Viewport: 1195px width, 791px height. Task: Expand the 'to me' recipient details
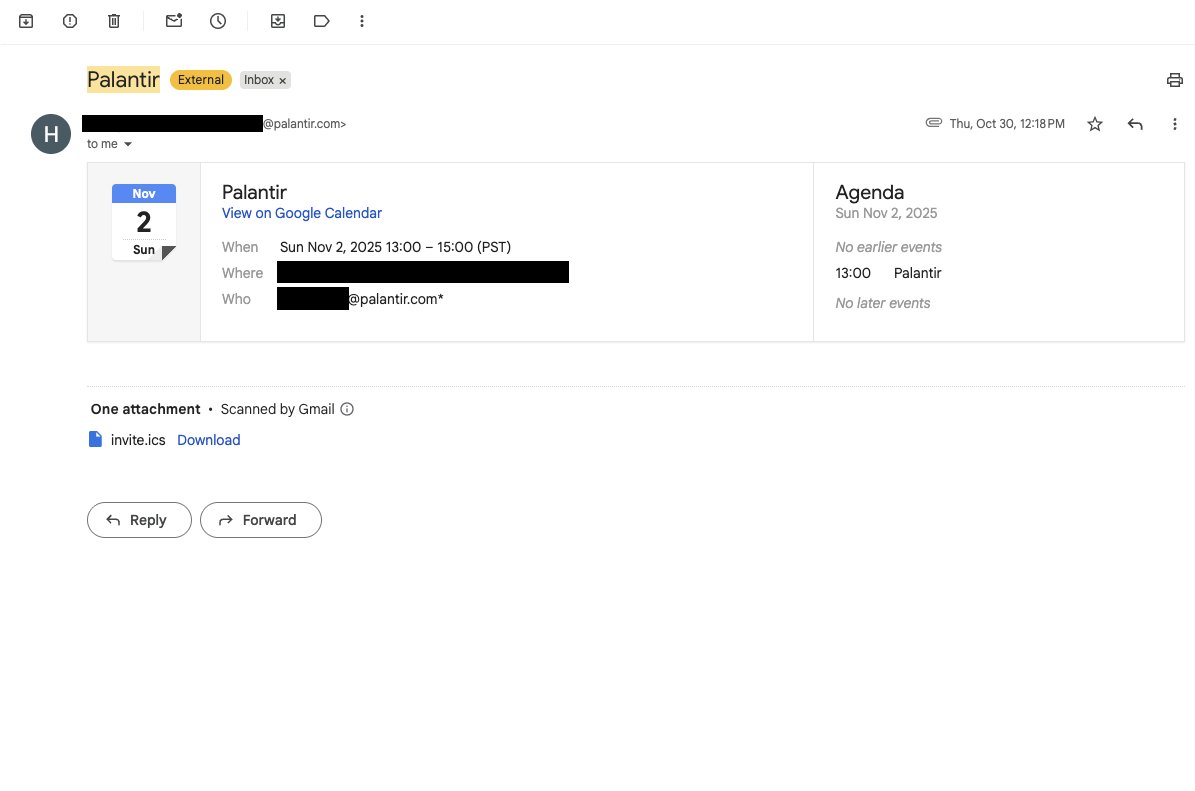pos(128,144)
